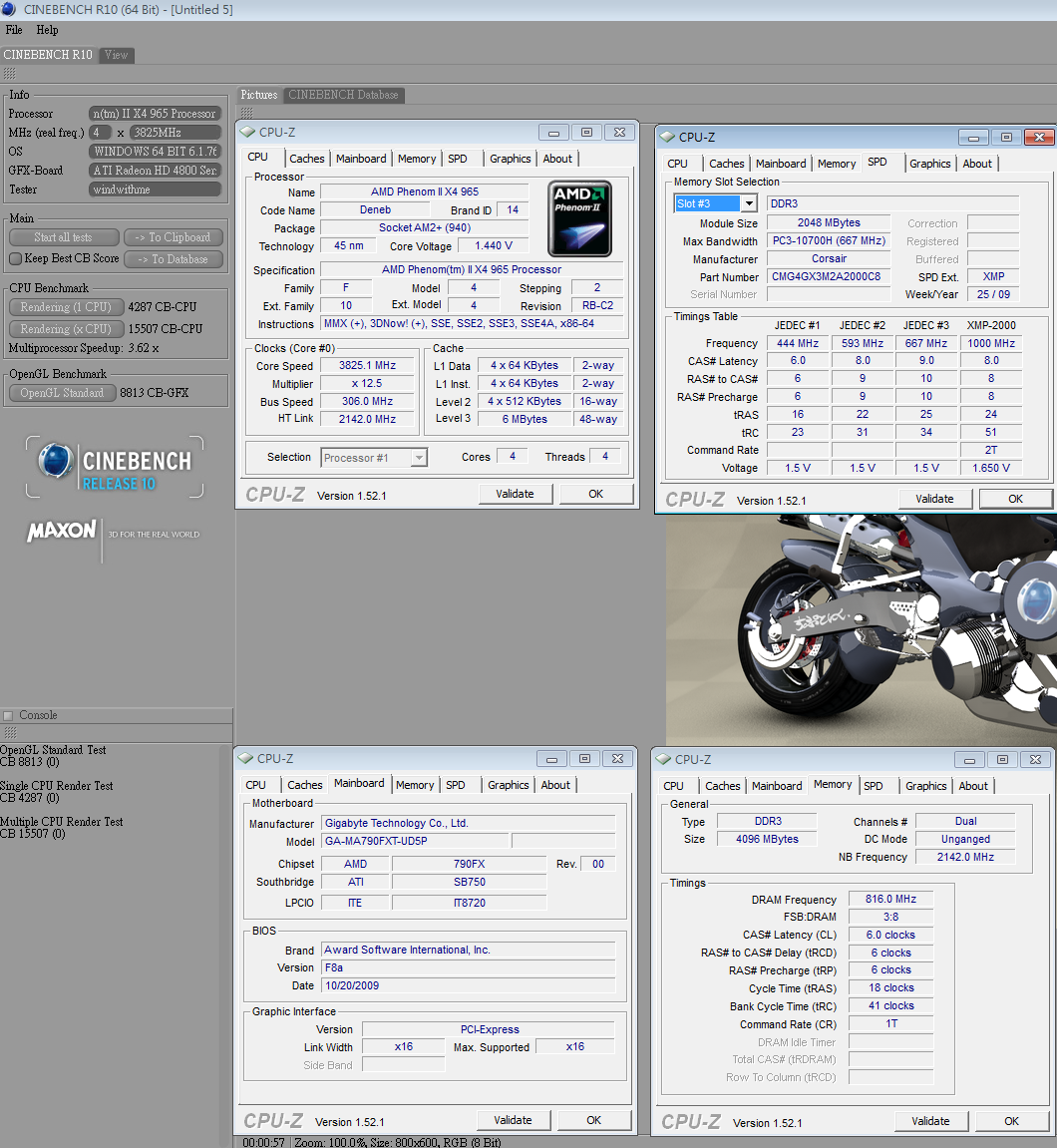Click the Start all tests button
This screenshot has width=1057, height=1148.
pyautogui.click(x=63, y=237)
